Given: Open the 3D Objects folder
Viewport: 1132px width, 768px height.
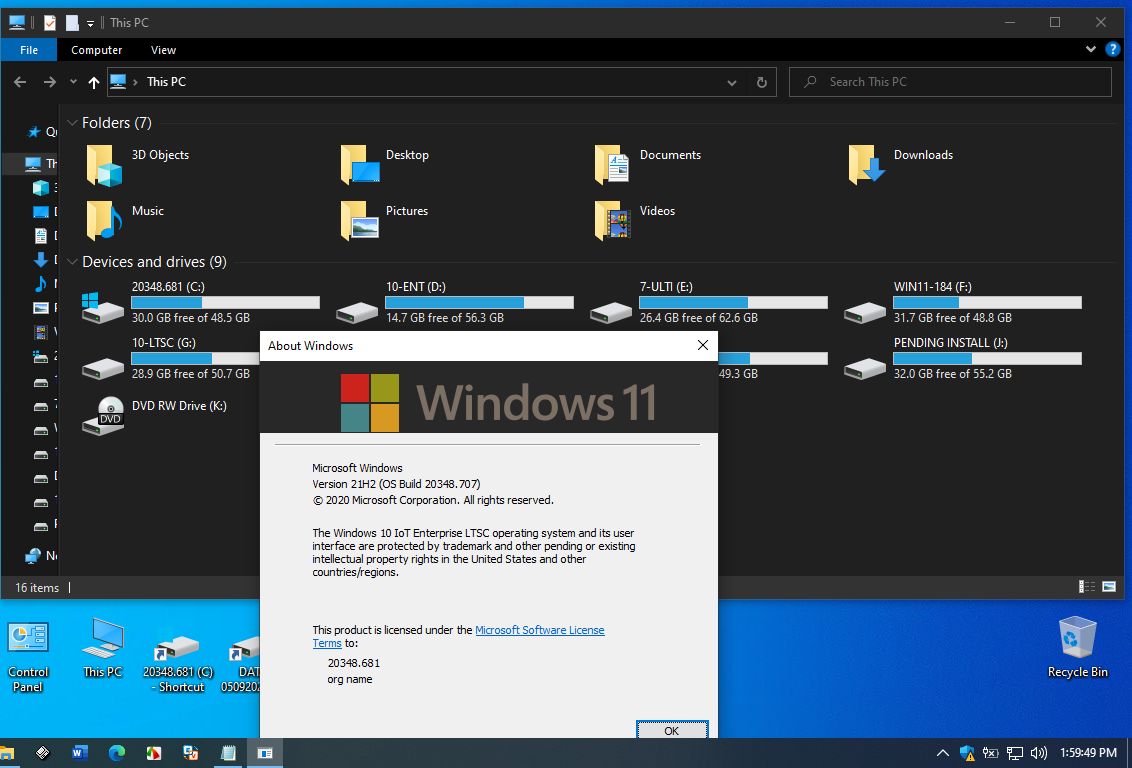Looking at the screenshot, I should (x=139, y=164).
